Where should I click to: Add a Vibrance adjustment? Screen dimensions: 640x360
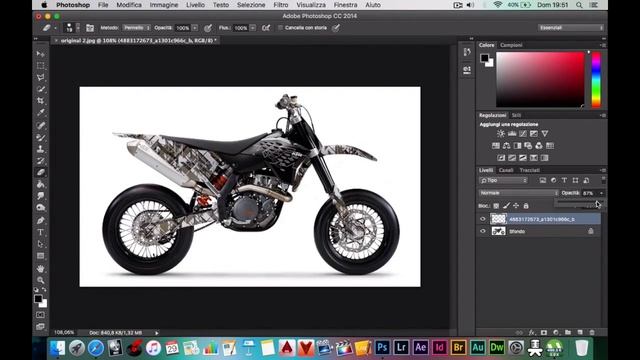[x=545, y=133]
